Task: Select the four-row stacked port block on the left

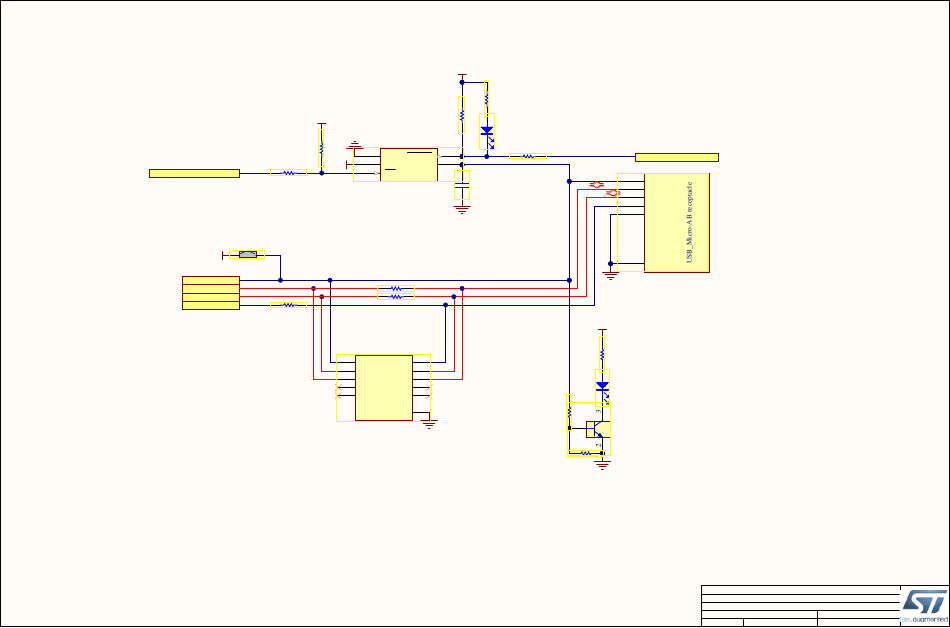Action: 211,292
